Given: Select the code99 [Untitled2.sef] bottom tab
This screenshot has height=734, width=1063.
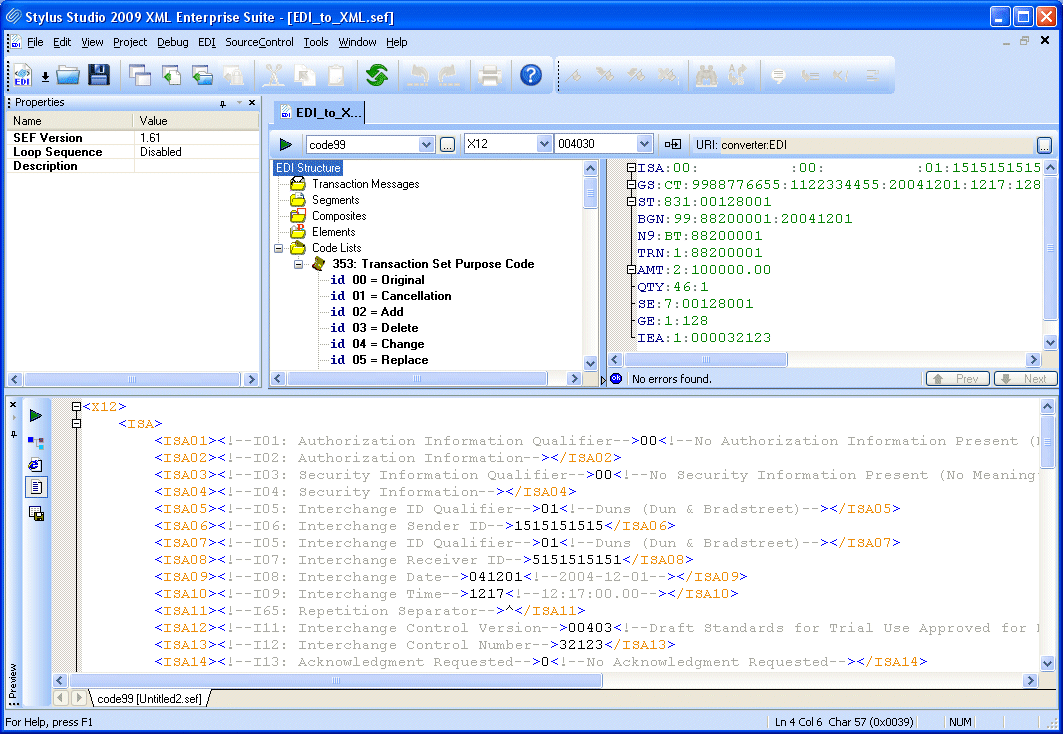Looking at the screenshot, I should coord(149,698).
